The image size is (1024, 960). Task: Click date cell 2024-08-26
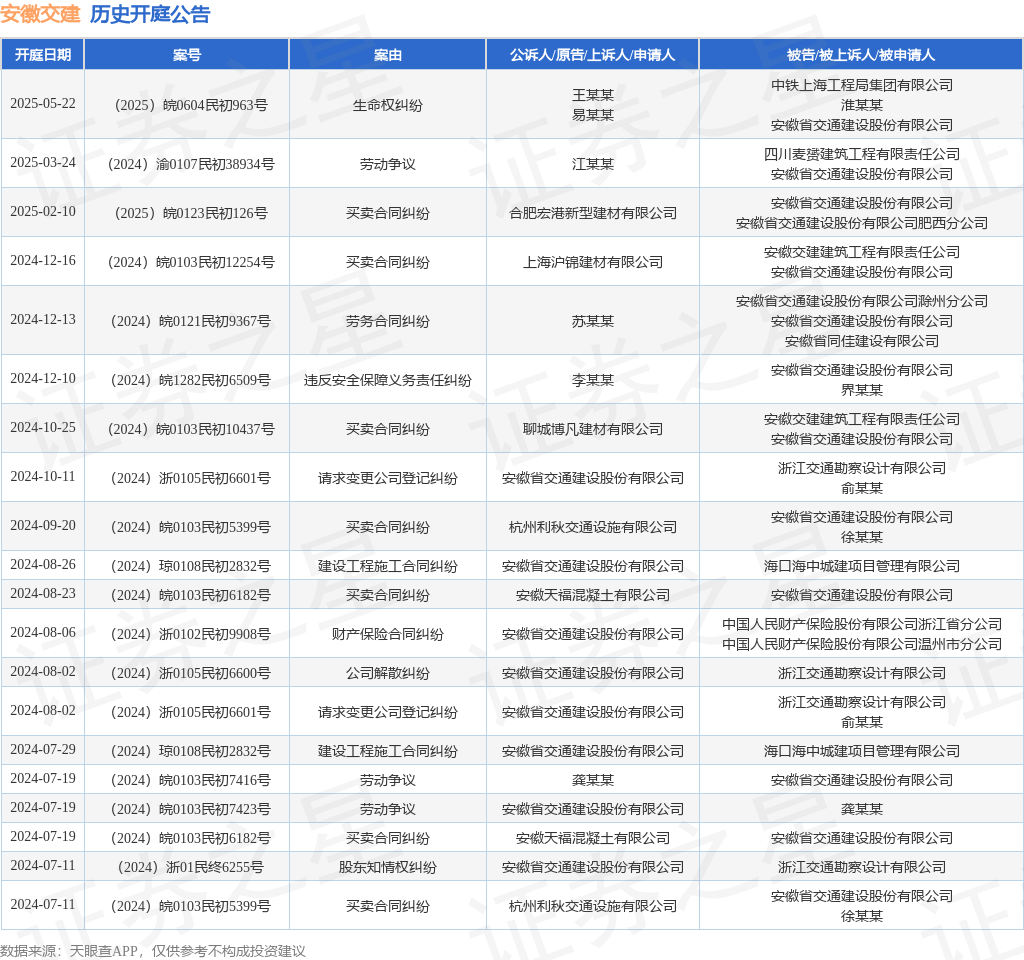pyautogui.click(x=42, y=564)
